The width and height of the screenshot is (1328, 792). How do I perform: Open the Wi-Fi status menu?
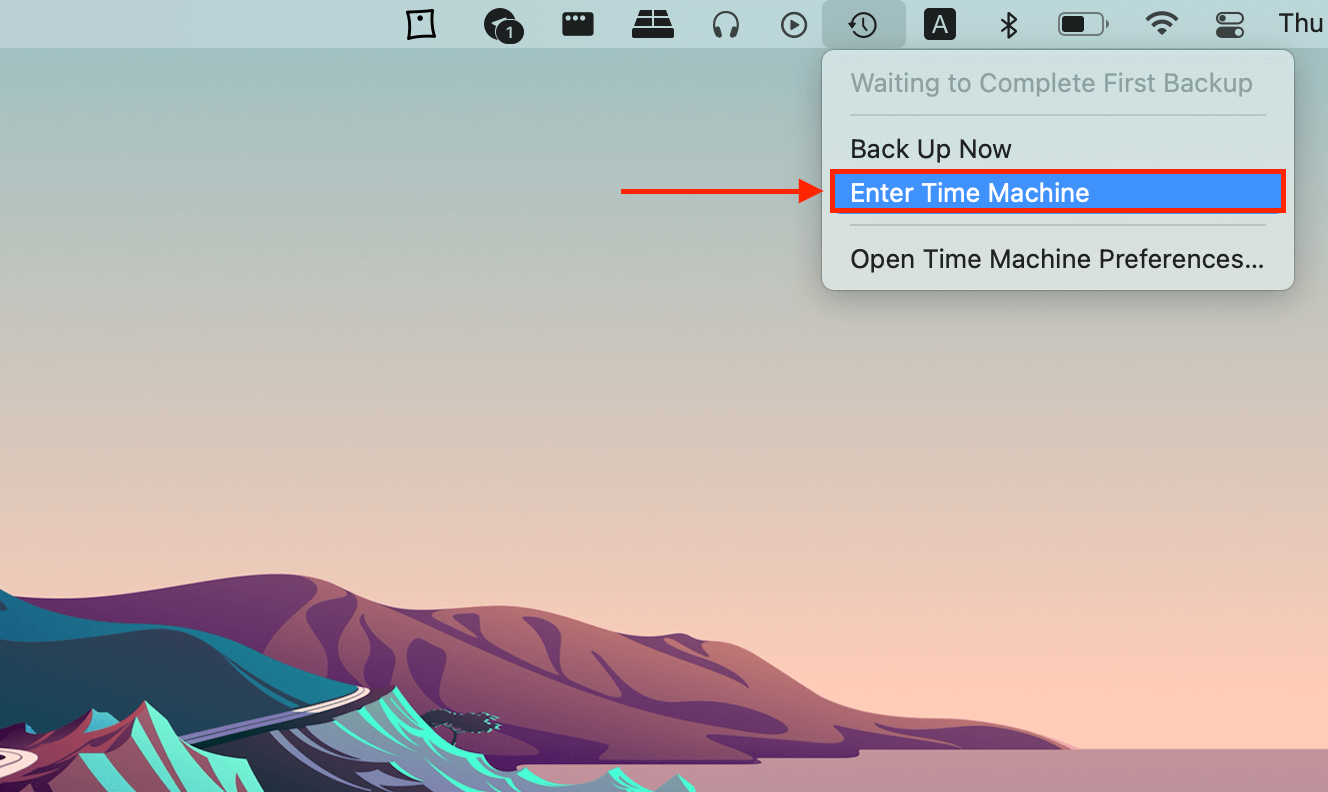[x=1161, y=24]
